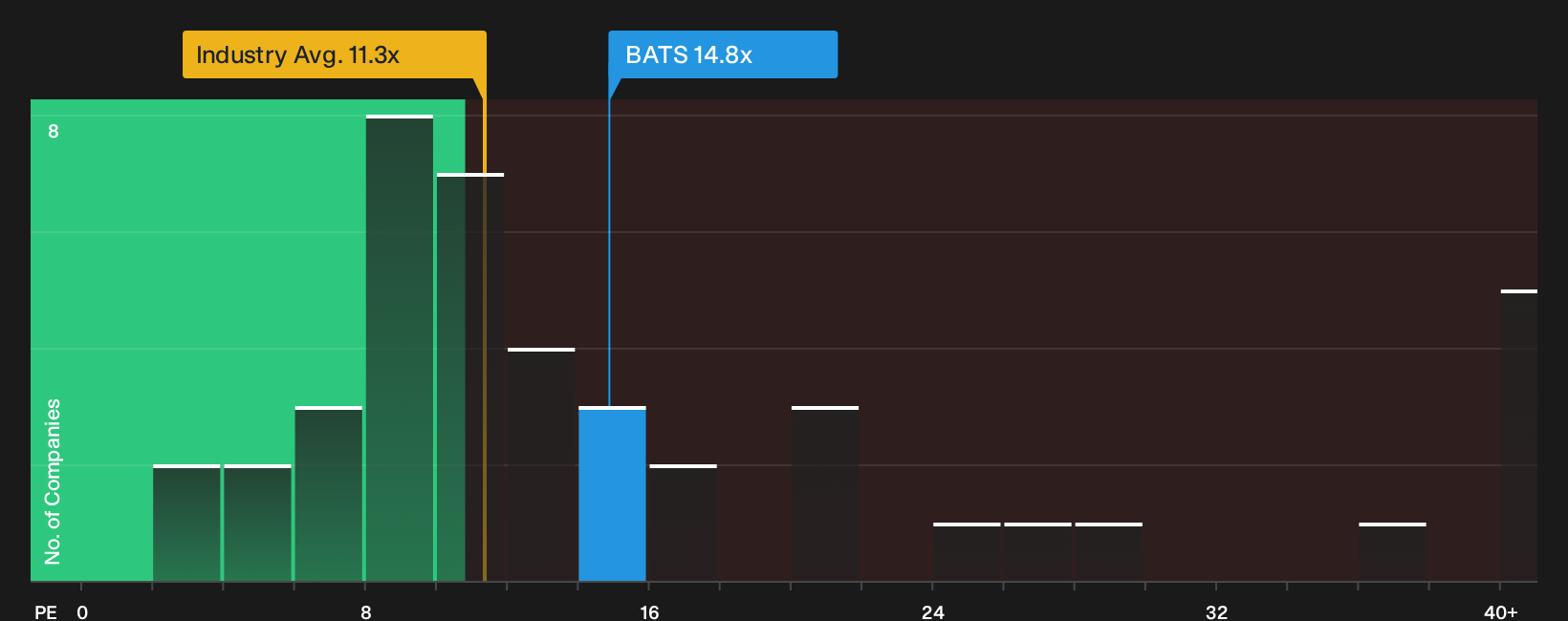Click the Industry Avg. 11.3x label
1568x621 pixels.
pos(335,54)
